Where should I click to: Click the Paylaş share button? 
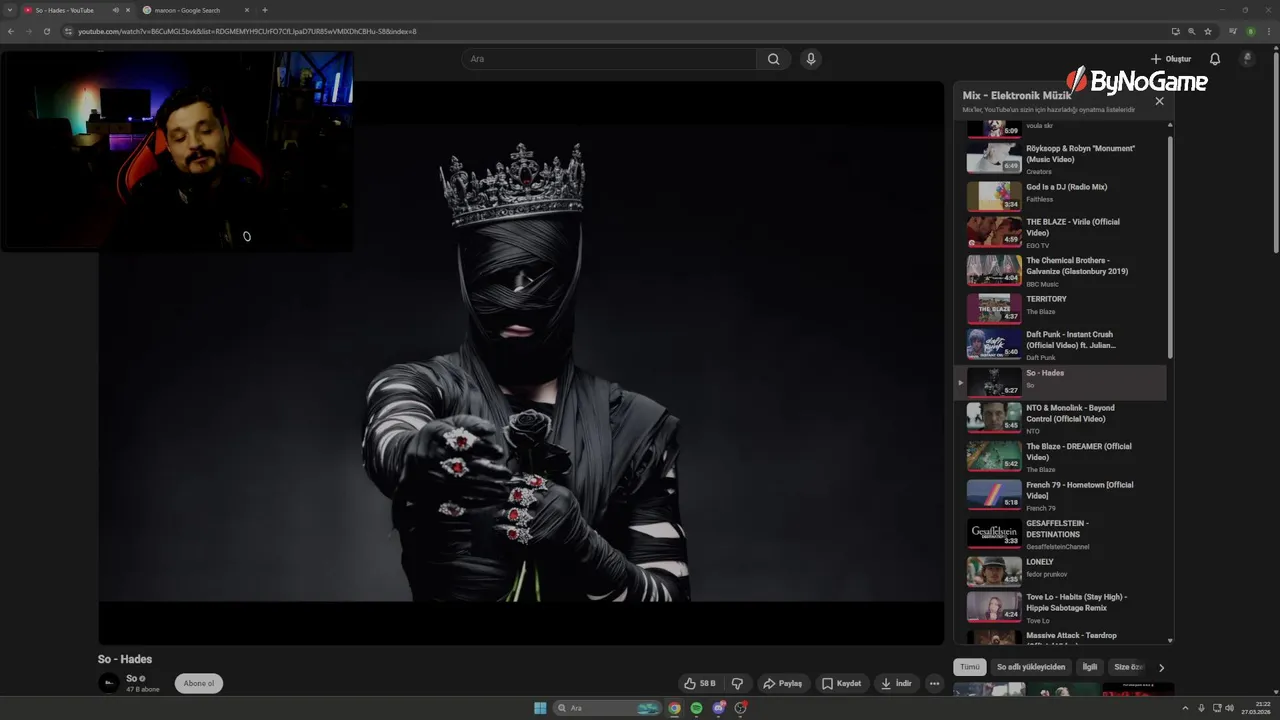(x=783, y=684)
